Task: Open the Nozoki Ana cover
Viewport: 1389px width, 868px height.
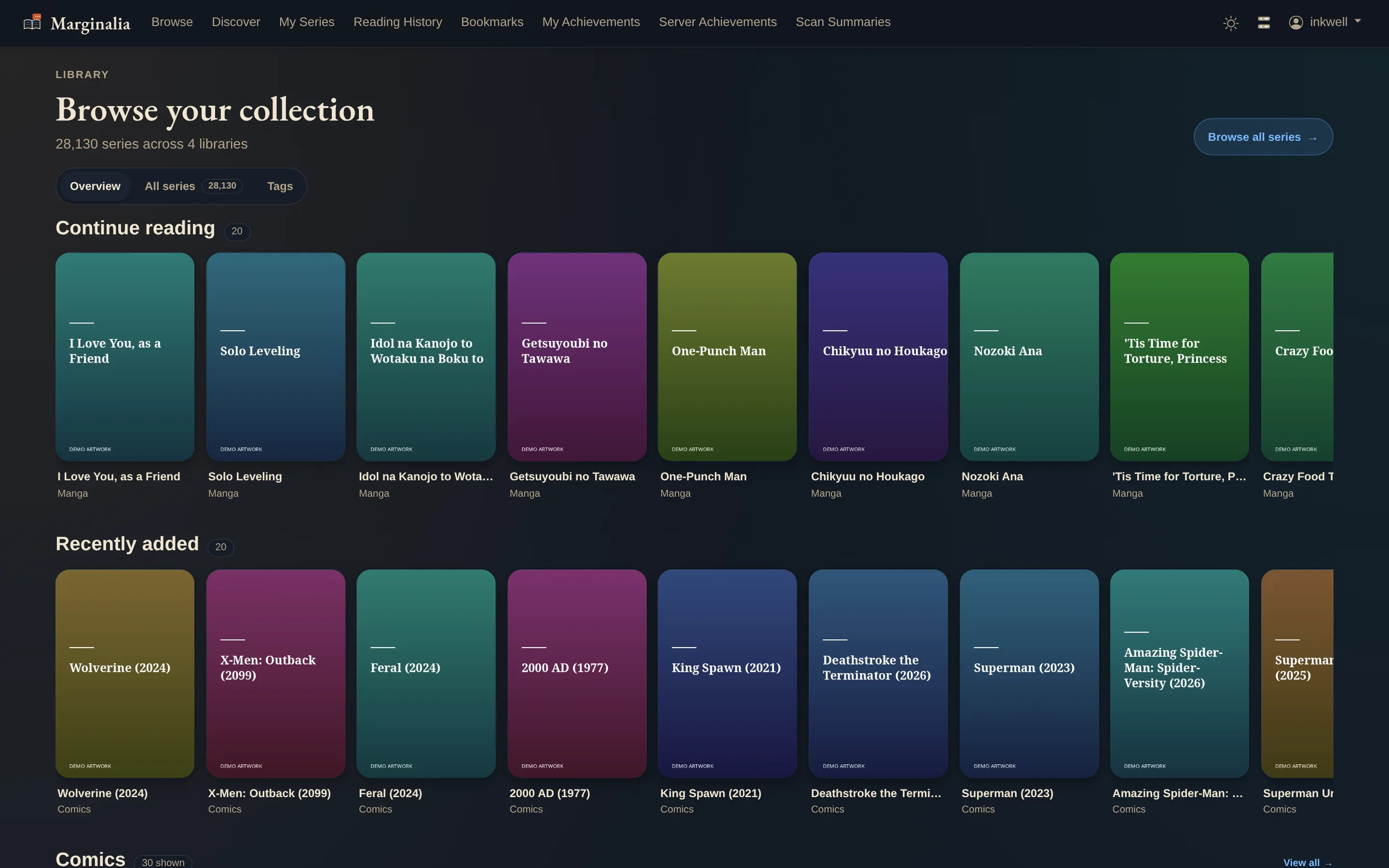Action: [x=1029, y=356]
